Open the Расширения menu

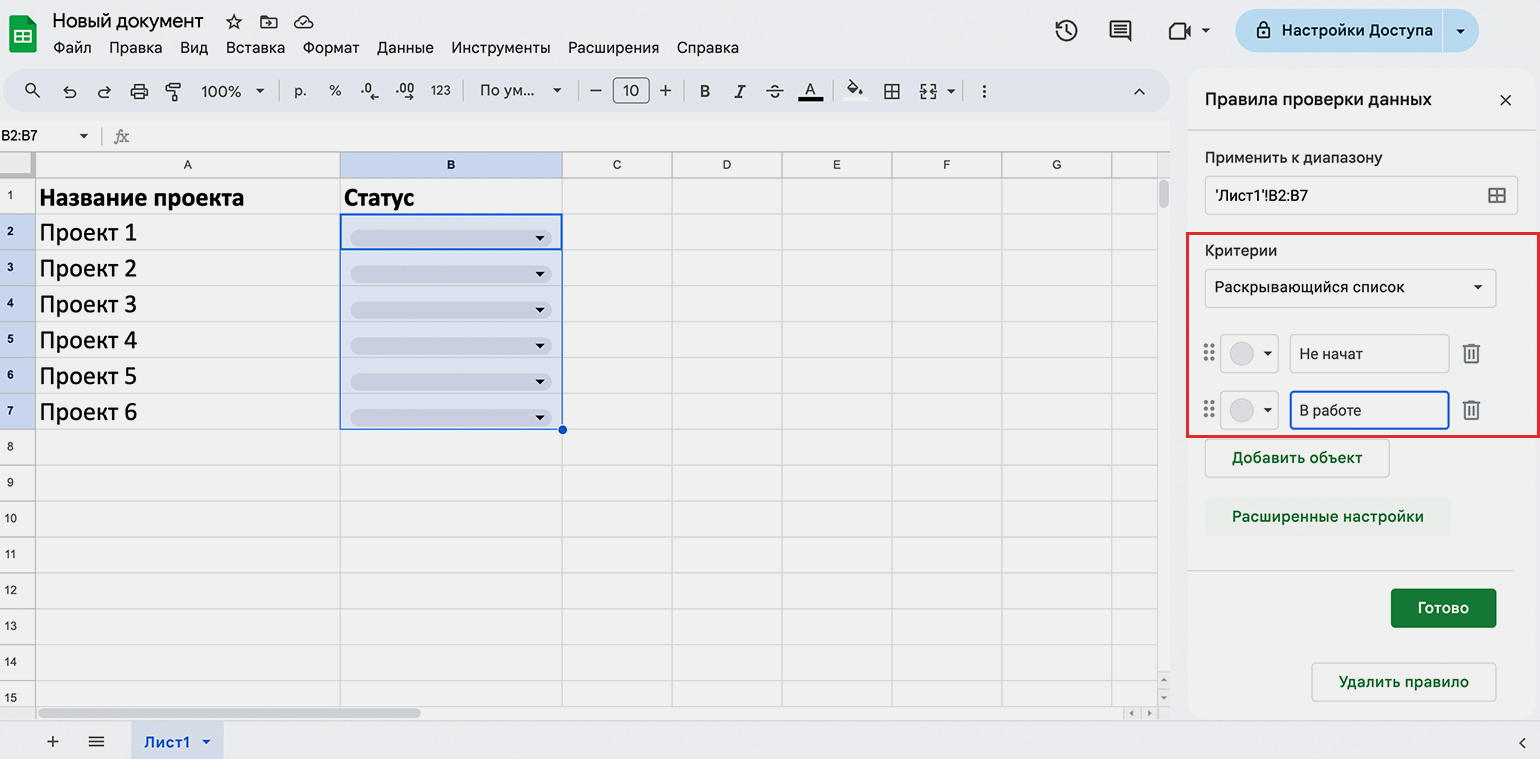[x=613, y=47]
